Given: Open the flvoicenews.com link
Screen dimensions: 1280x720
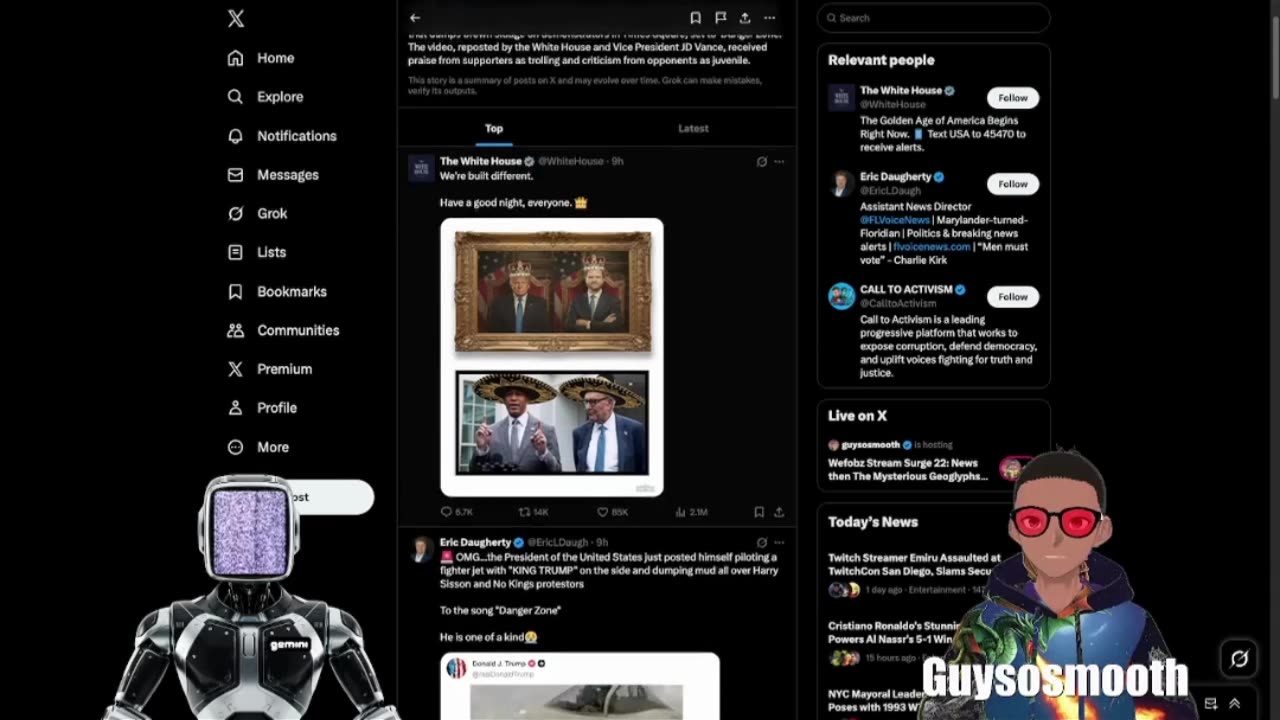Looking at the screenshot, I should (932, 247).
